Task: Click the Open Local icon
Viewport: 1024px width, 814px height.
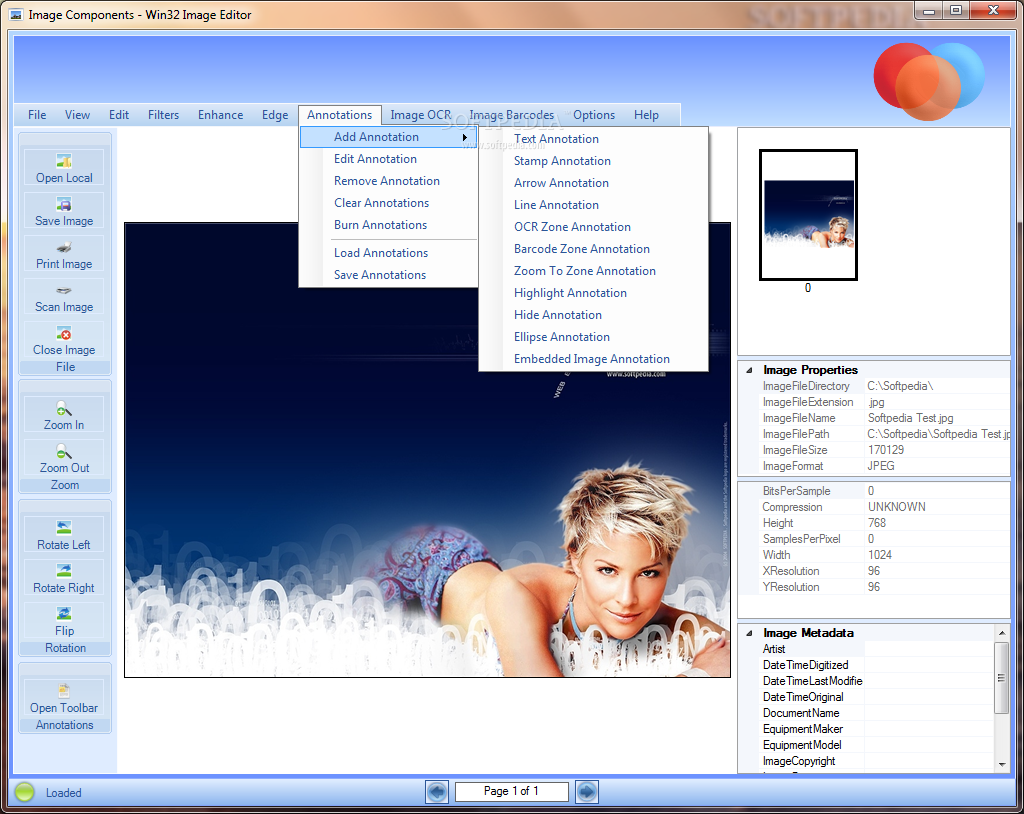Action: click(64, 161)
